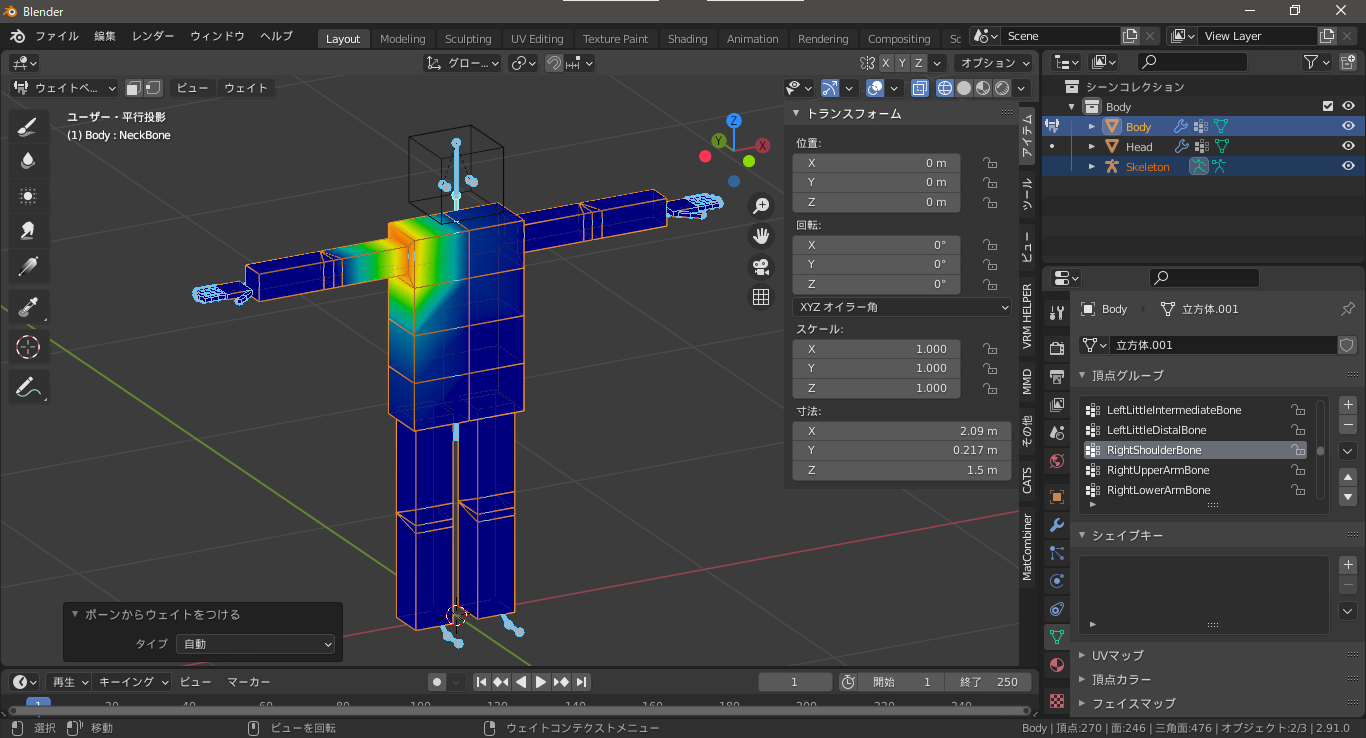Open the Object Constraints properties tab
This screenshot has height=738, width=1366.
[x=1056, y=609]
